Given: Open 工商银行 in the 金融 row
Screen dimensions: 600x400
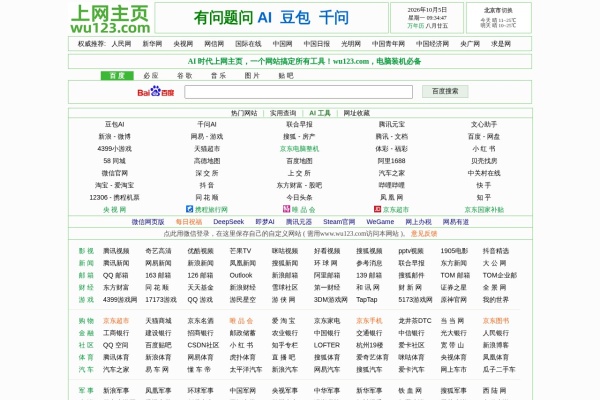Looking at the screenshot, I should pos(116,333).
